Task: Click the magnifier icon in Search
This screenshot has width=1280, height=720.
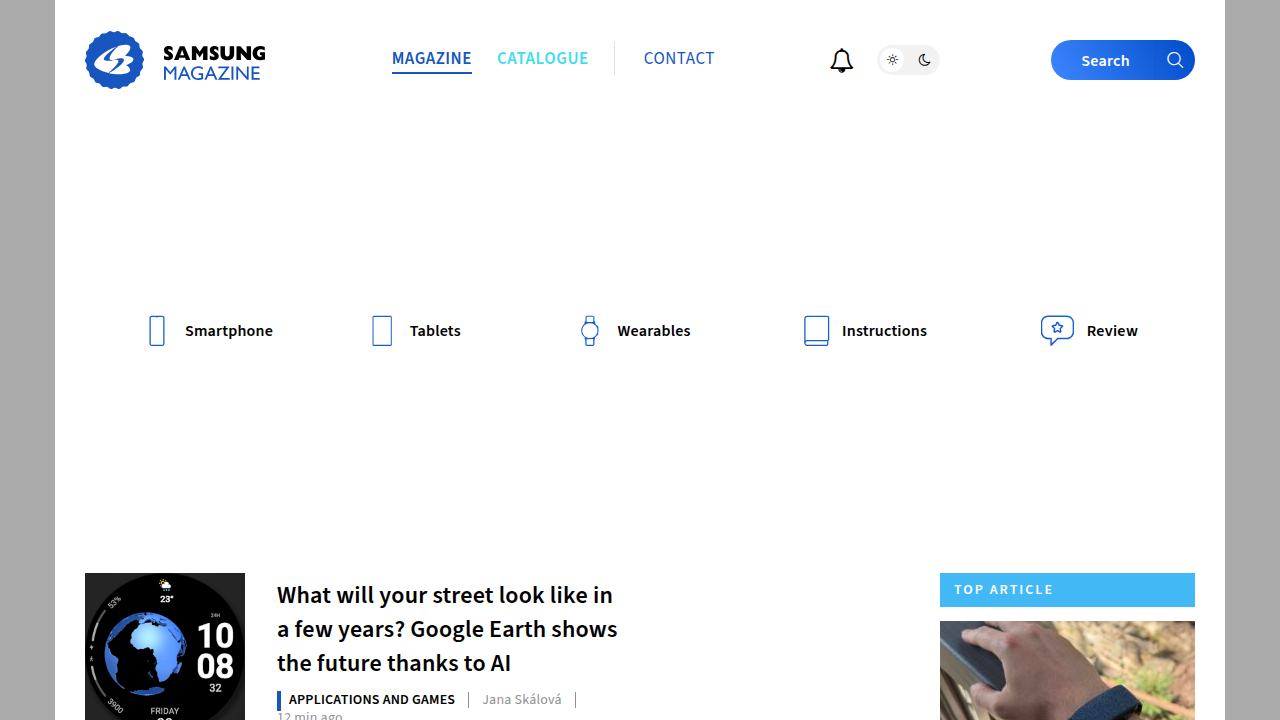Action: (x=1175, y=60)
